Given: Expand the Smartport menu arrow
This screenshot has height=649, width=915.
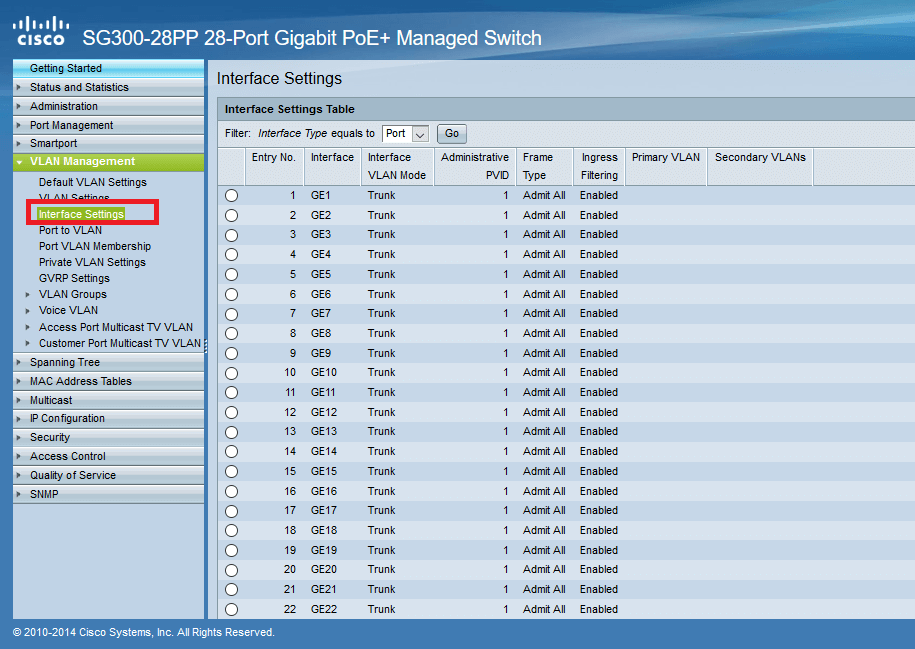Looking at the screenshot, I should coord(19,143).
